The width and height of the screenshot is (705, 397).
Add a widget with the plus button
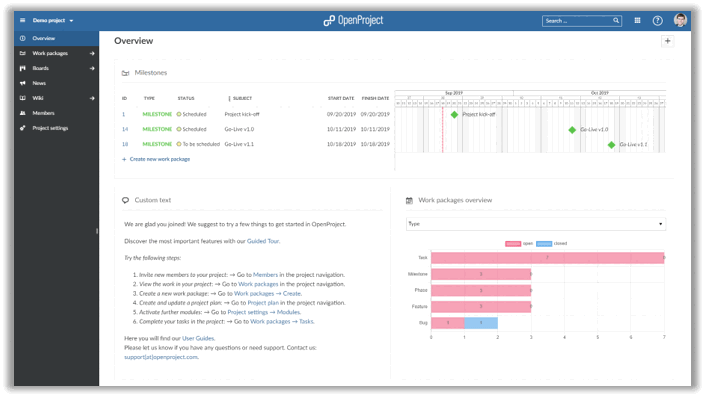667,41
